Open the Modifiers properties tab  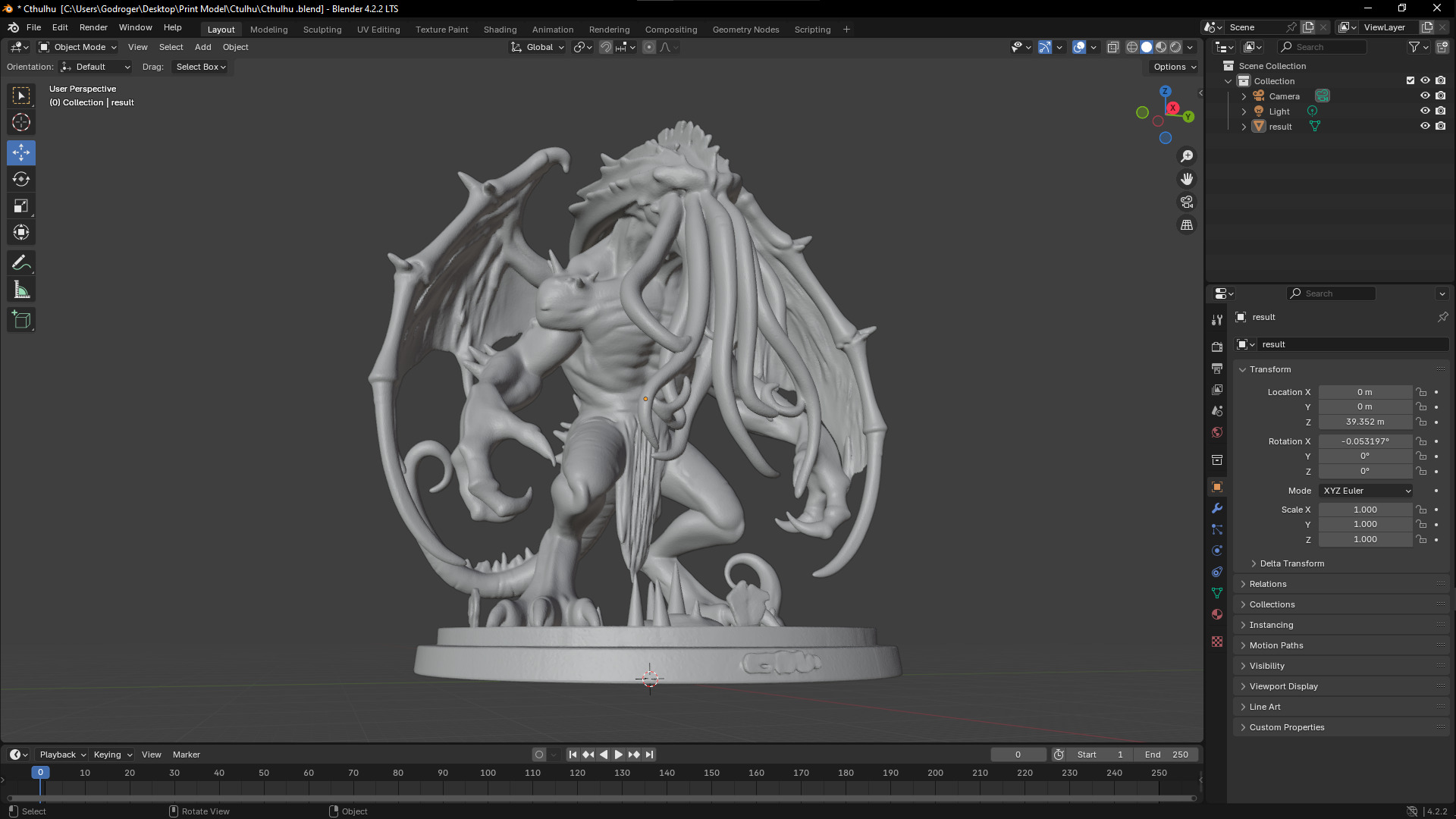point(1217,508)
